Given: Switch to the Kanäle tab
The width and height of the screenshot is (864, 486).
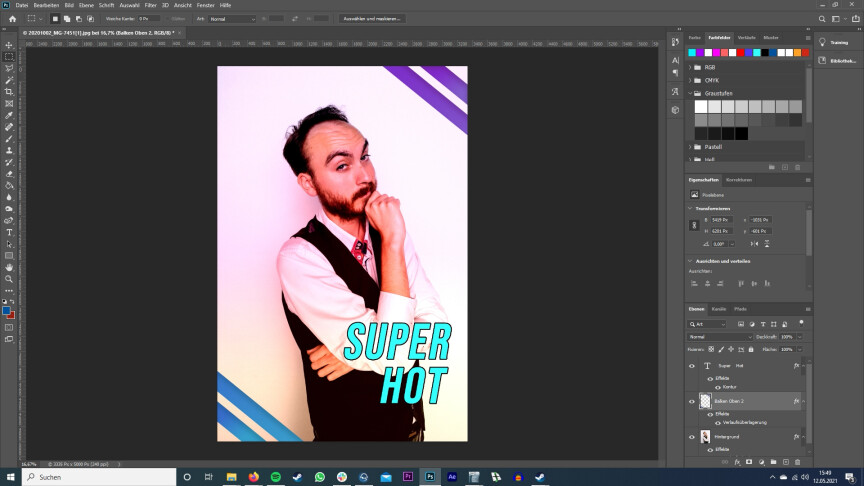Looking at the screenshot, I should (718, 309).
